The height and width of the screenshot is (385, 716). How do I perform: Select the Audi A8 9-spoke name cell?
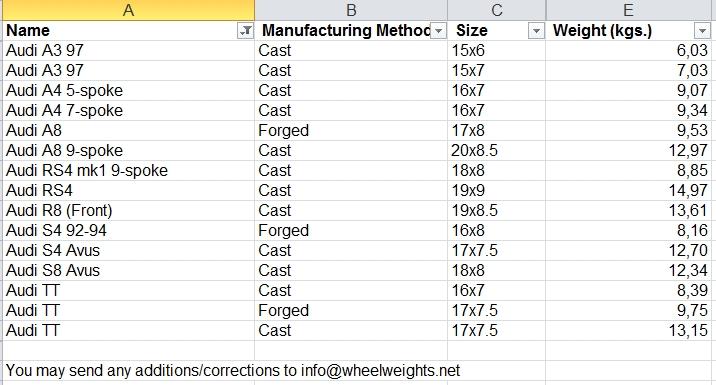pos(129,150)
